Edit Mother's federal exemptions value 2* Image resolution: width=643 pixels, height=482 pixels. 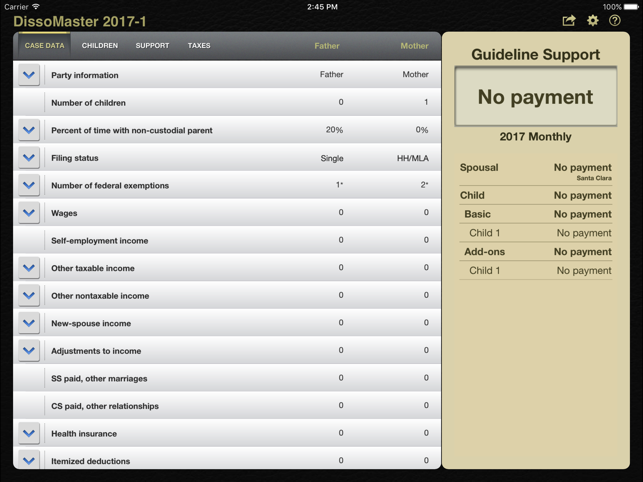(x=424, y=185)
